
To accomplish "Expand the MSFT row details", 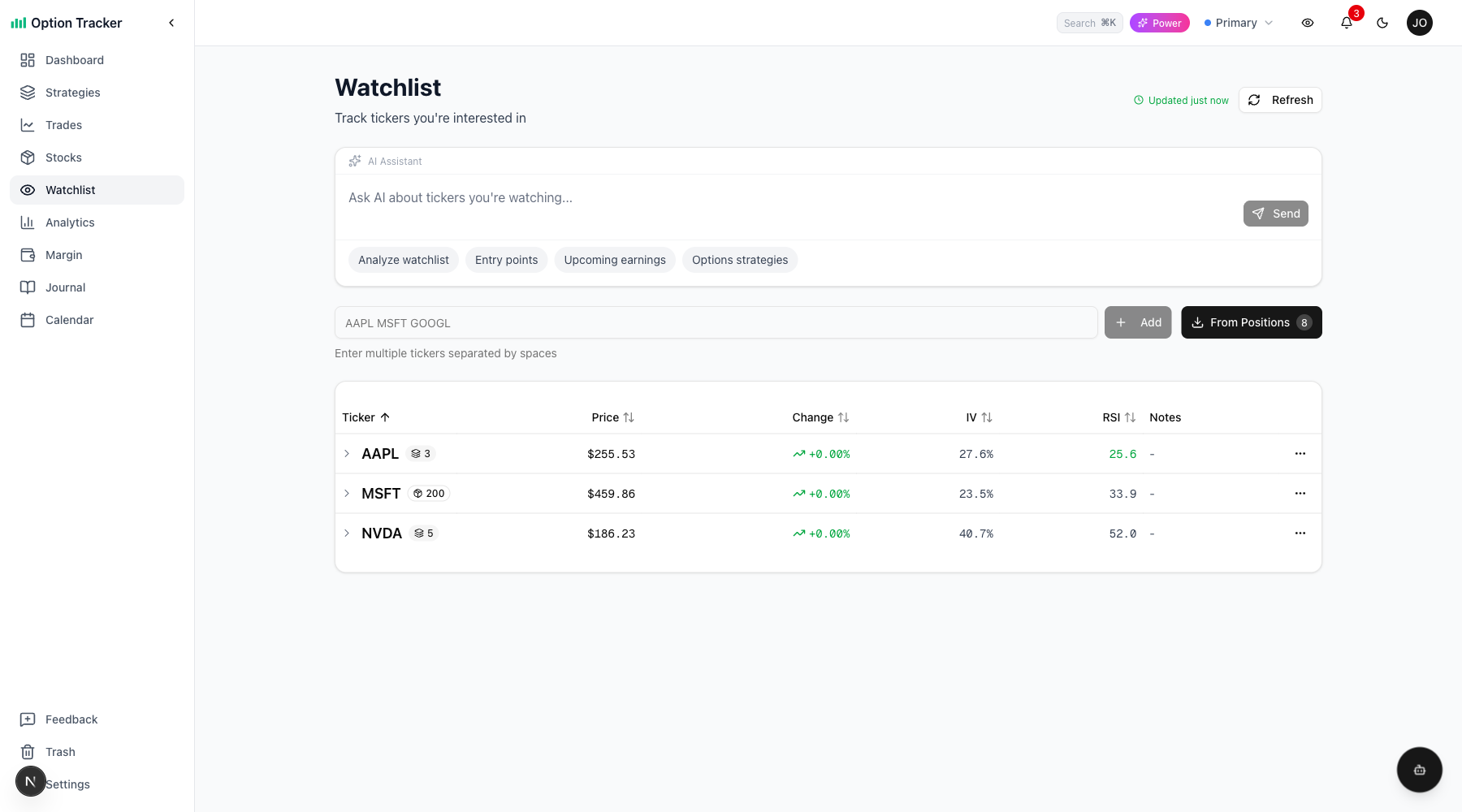I will (347, 494).
